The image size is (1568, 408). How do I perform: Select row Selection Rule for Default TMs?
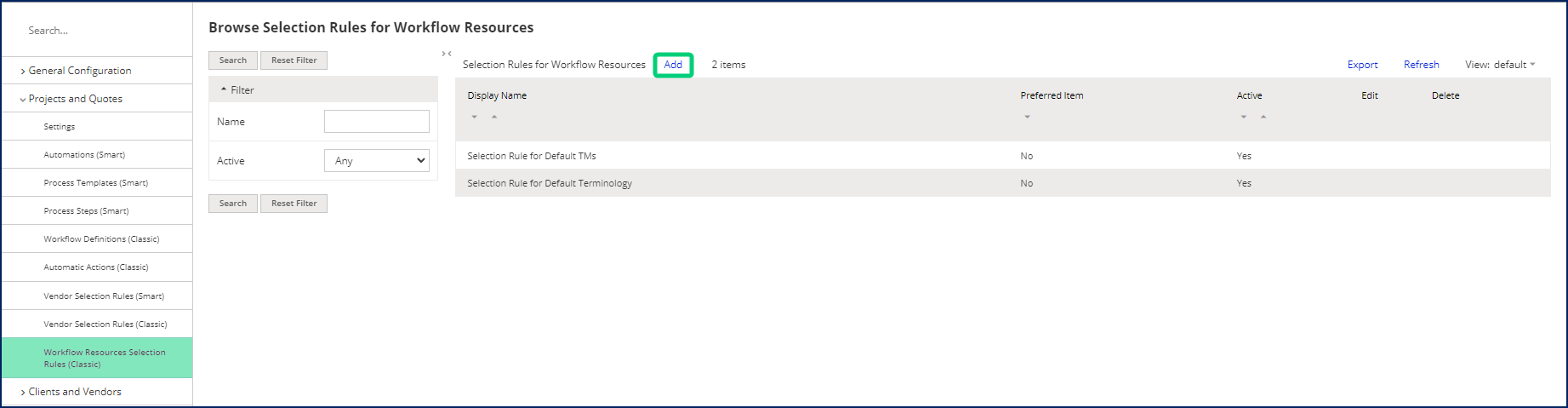(x=1003, y=156)
